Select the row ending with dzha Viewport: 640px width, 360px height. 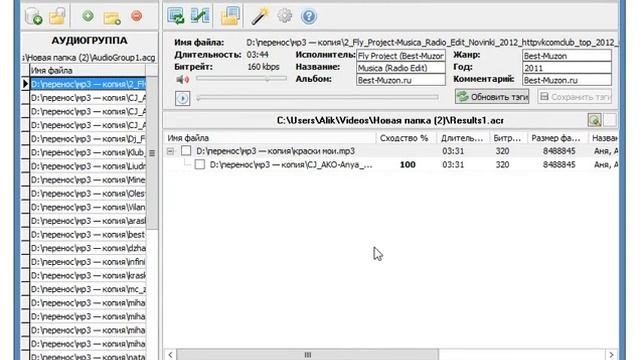(88, 248)
